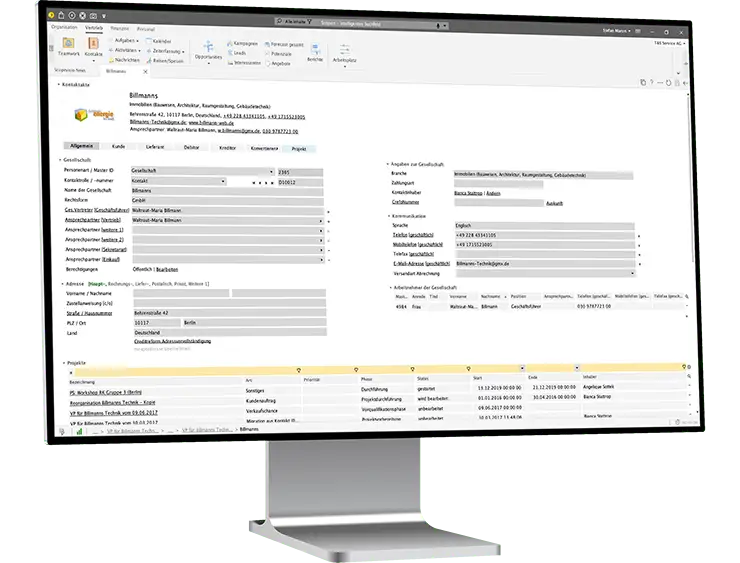Click the Name der Gesellschaft field
The width and height of the screenshot is (740, 563).
coord(227,191)
